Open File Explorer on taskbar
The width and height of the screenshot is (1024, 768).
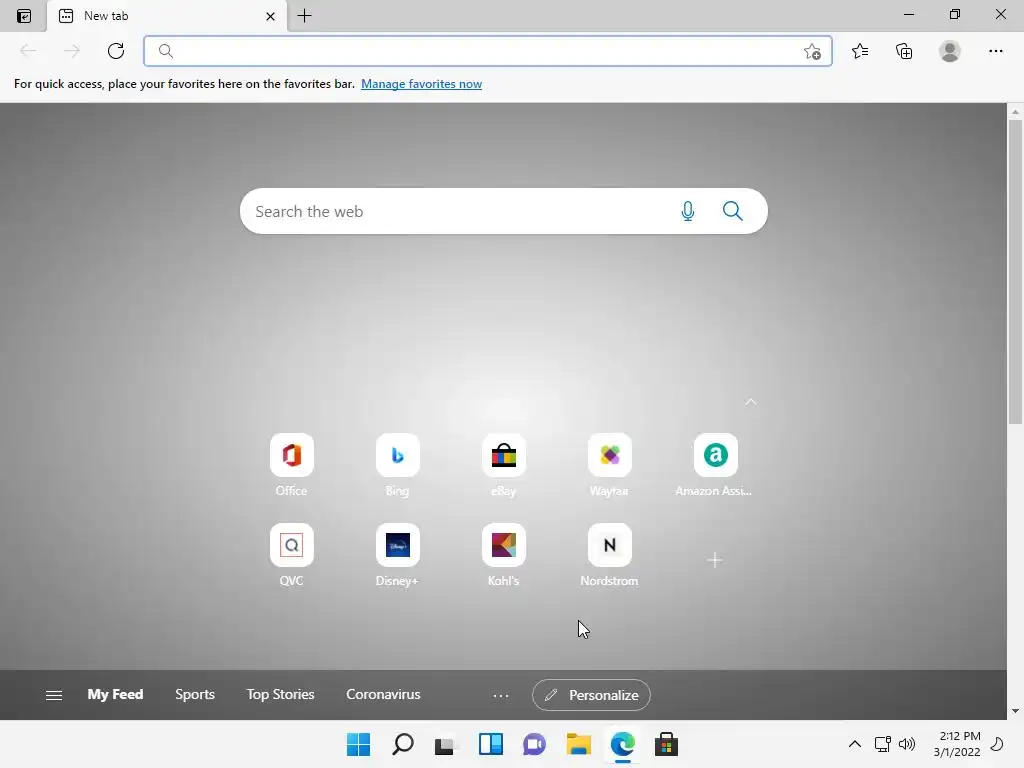579,744
